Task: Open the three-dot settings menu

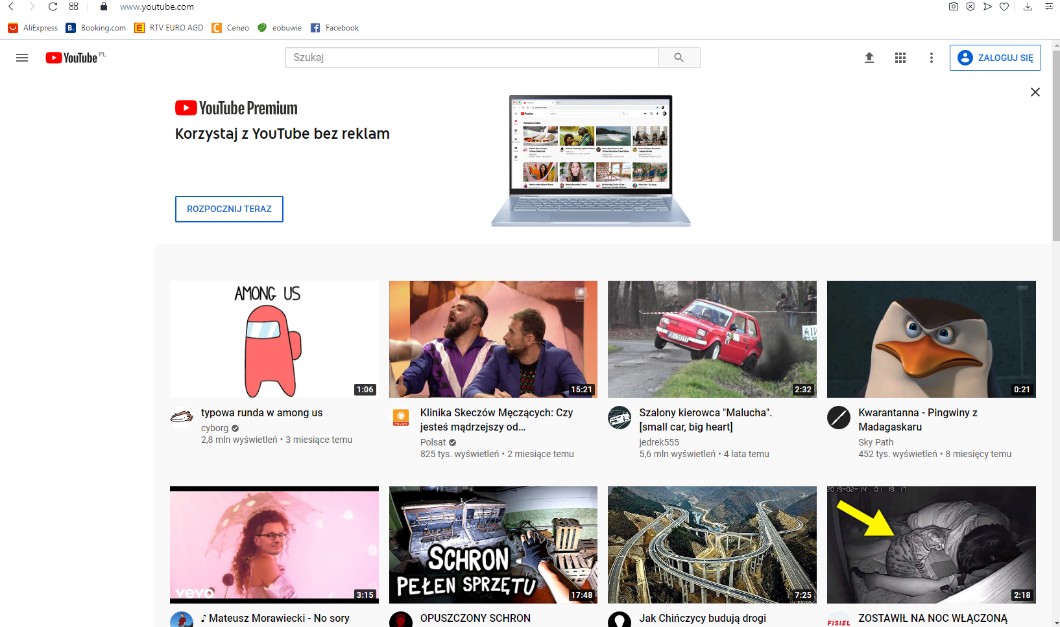Action: [x=931, y=58]
